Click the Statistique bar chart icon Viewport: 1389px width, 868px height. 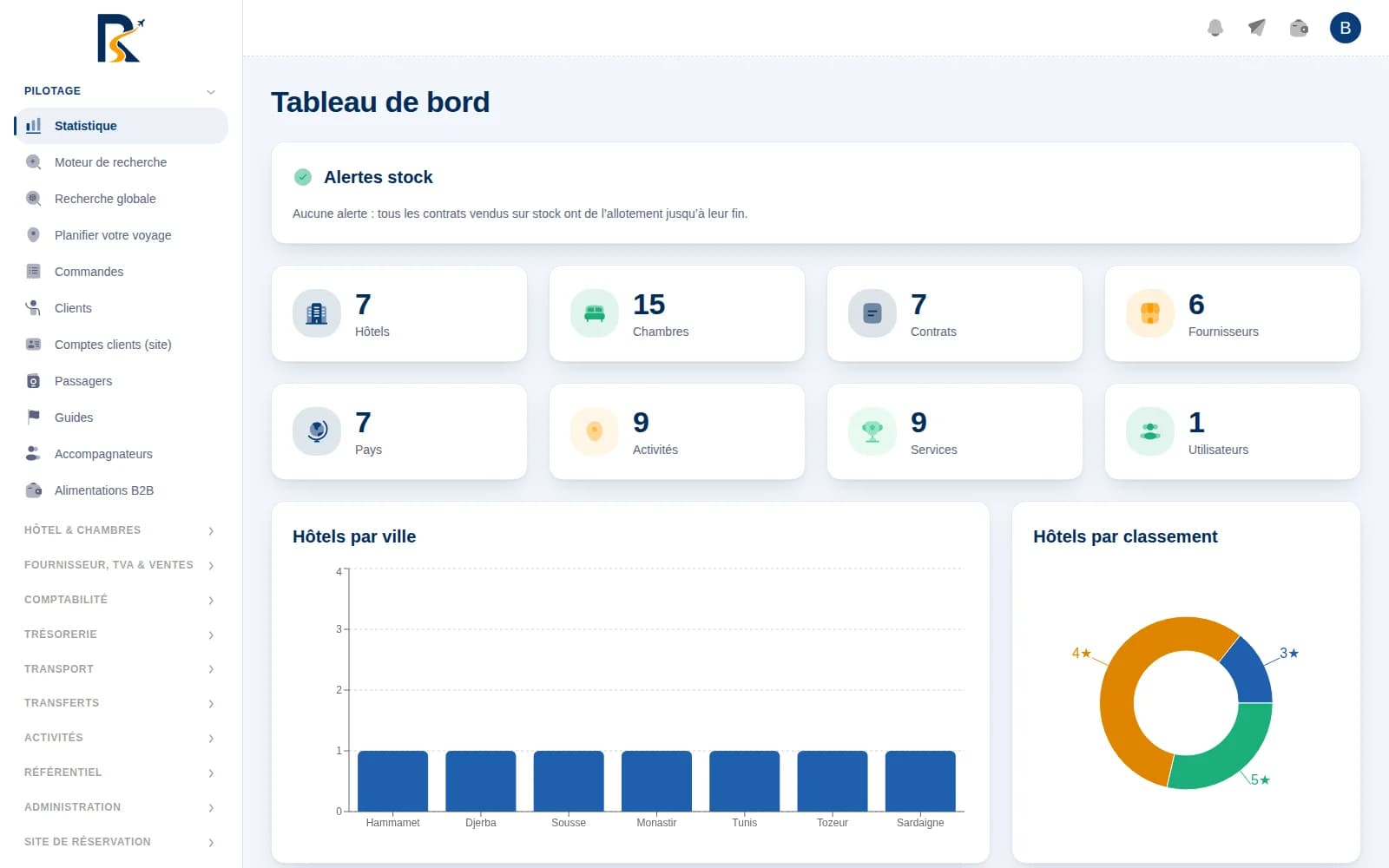tap(33, 126)
